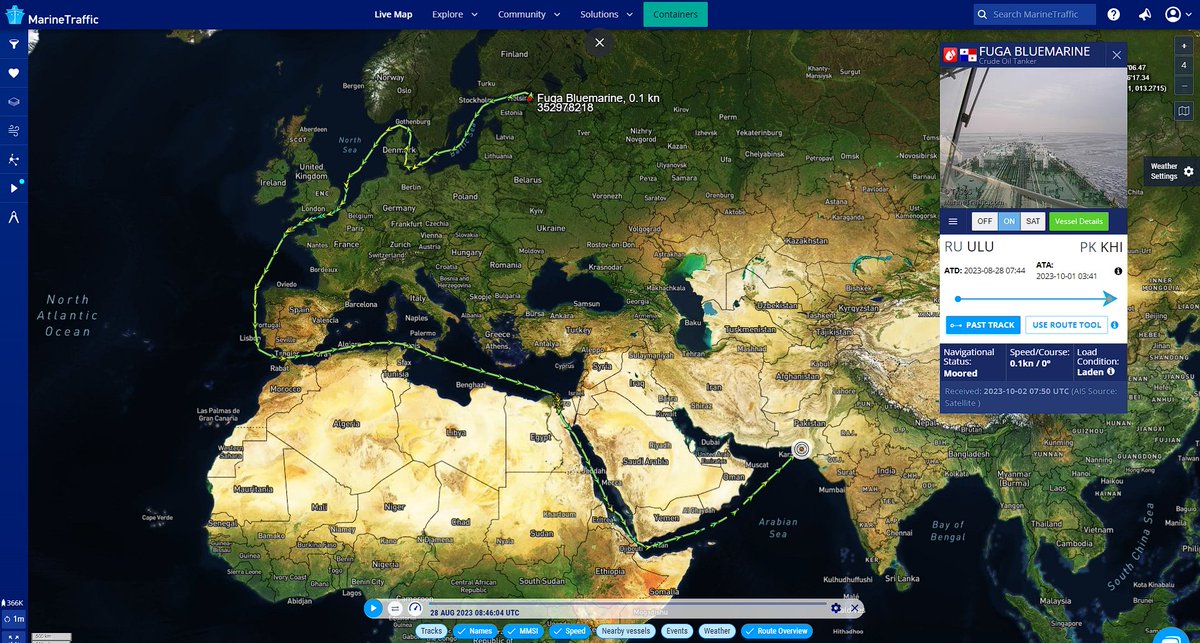Click the info icon next to ATA
The width and height of the screenshot is (1200, 643).
[x=1117, y=271]
